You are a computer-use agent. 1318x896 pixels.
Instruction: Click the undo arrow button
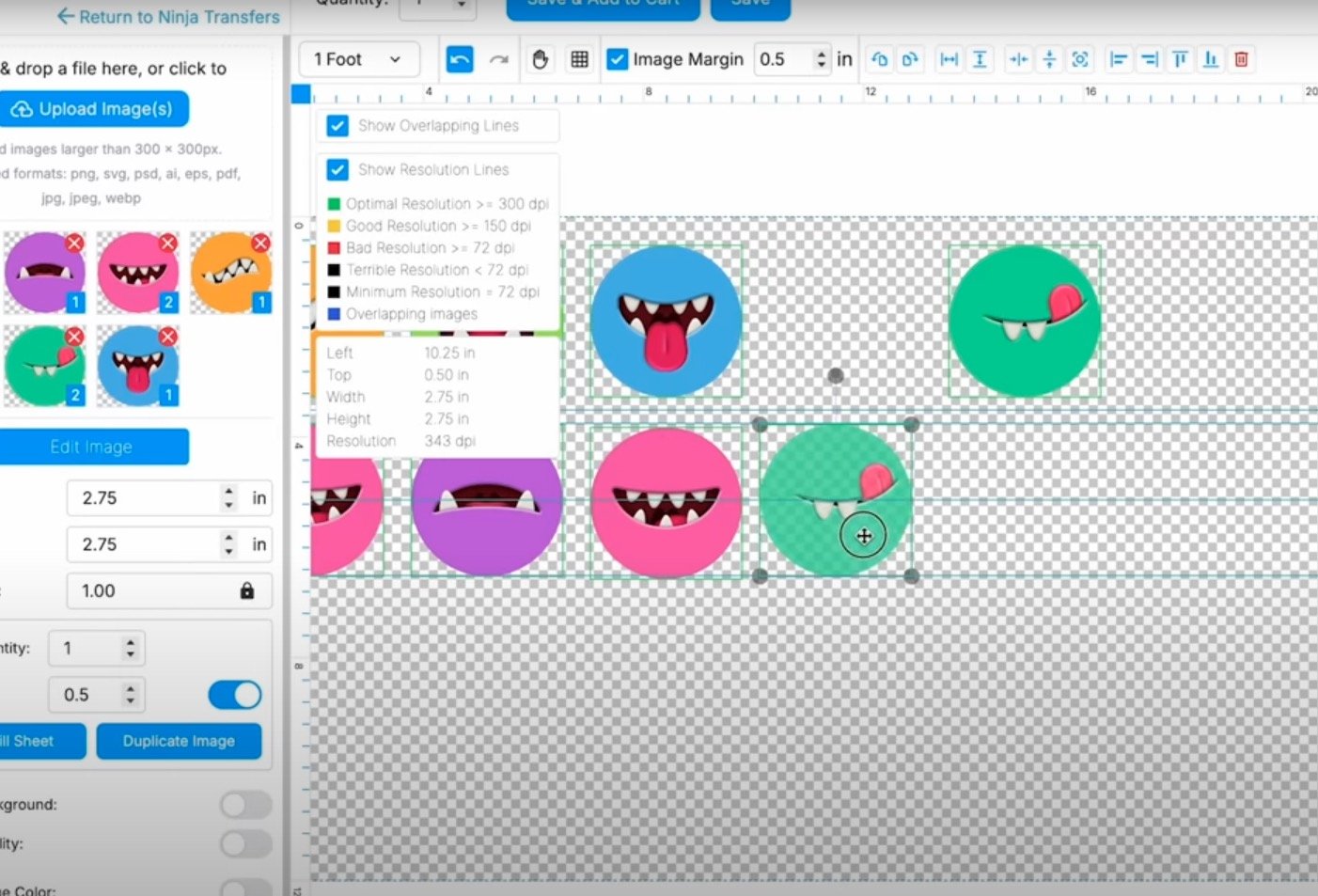[460, 59]
